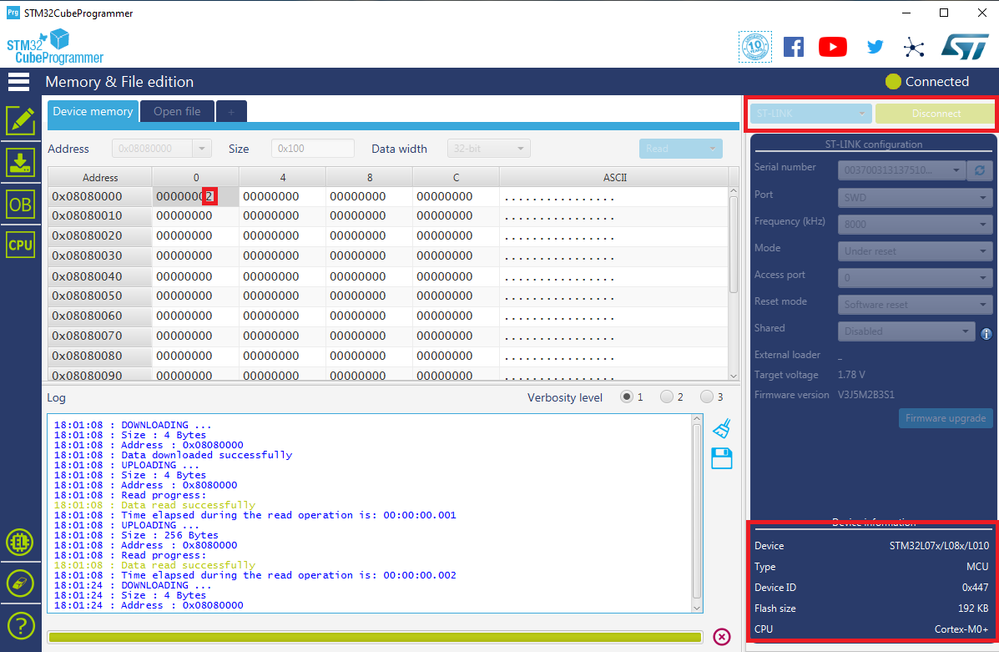Open the Access port dropdown

tap(915, 278)
